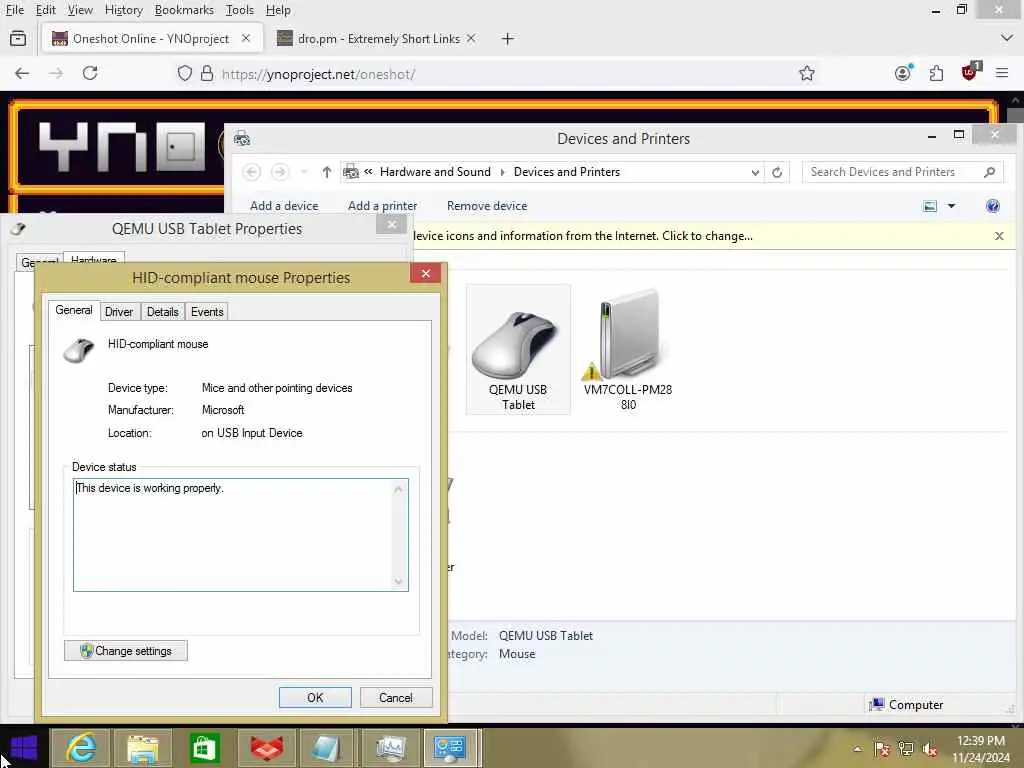Viewport: 1024px width, 768px height.
Task: Click the Device status scroll down arrow
Action: point(399,581)
